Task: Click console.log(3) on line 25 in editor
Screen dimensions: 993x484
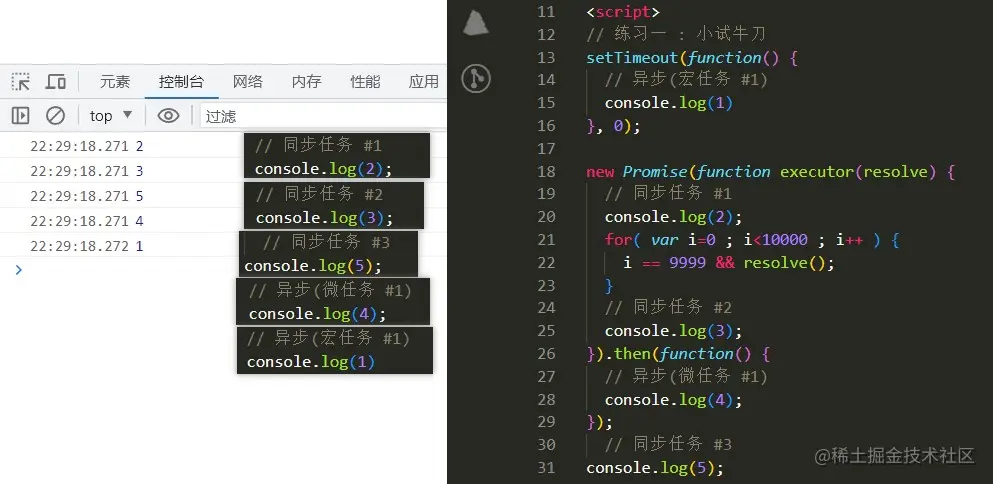Action: click(673, 331)
